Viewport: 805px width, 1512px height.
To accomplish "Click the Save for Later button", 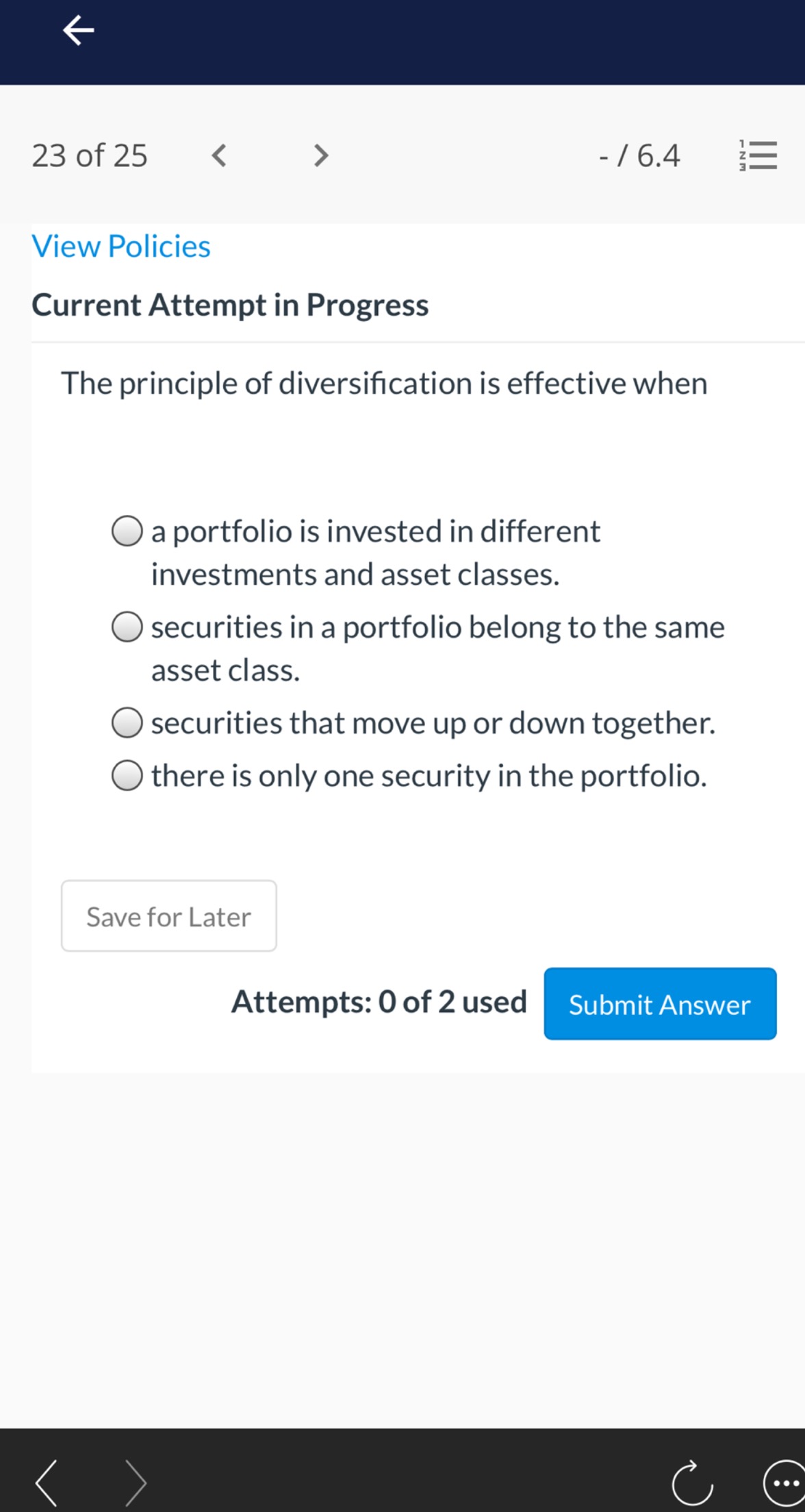I will click(168, 916).
